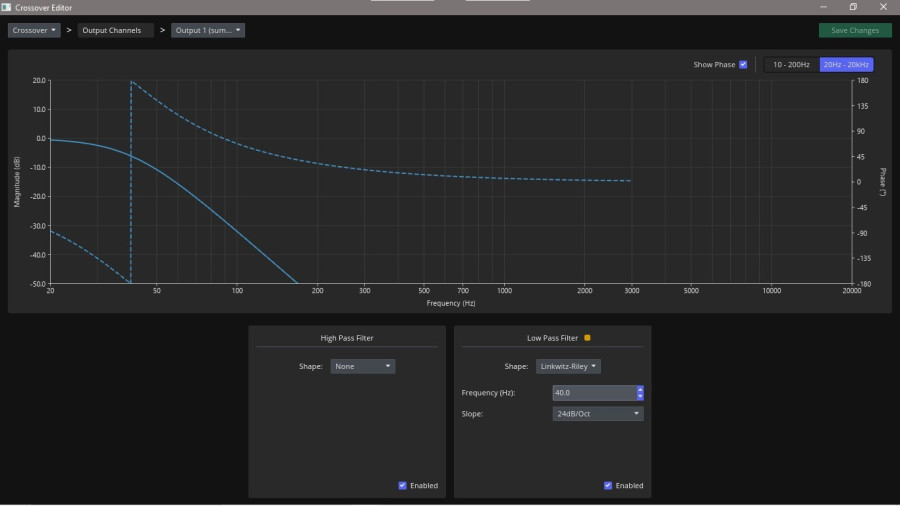The width and height of the screenshot is (900, 506).
Task: Click the orange Low Pass Filter indicator
Action: coord(587,338)
